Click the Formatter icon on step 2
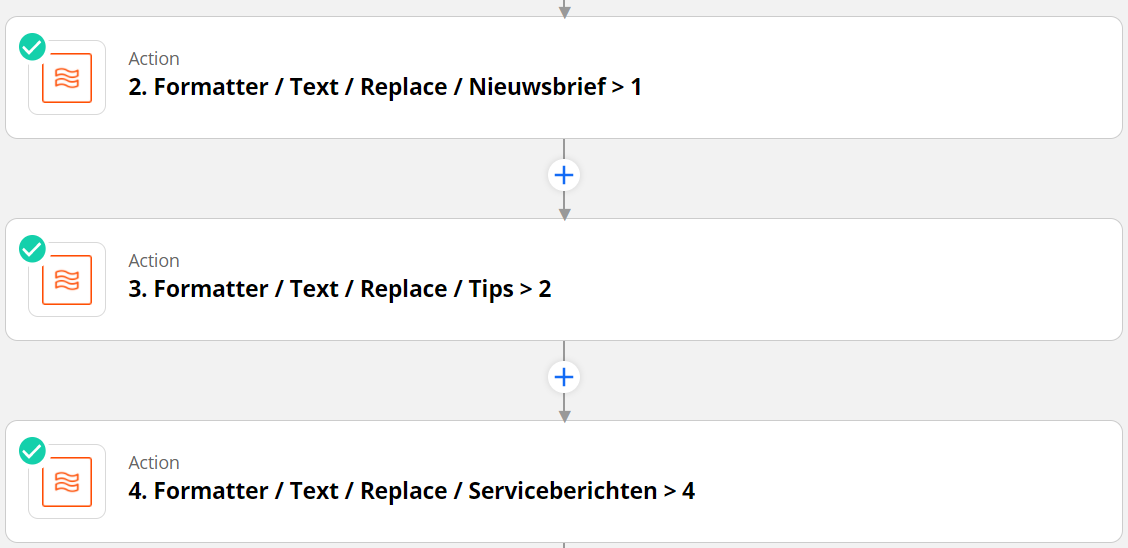This screenshot has width=1128, height=548. [67, 78]
